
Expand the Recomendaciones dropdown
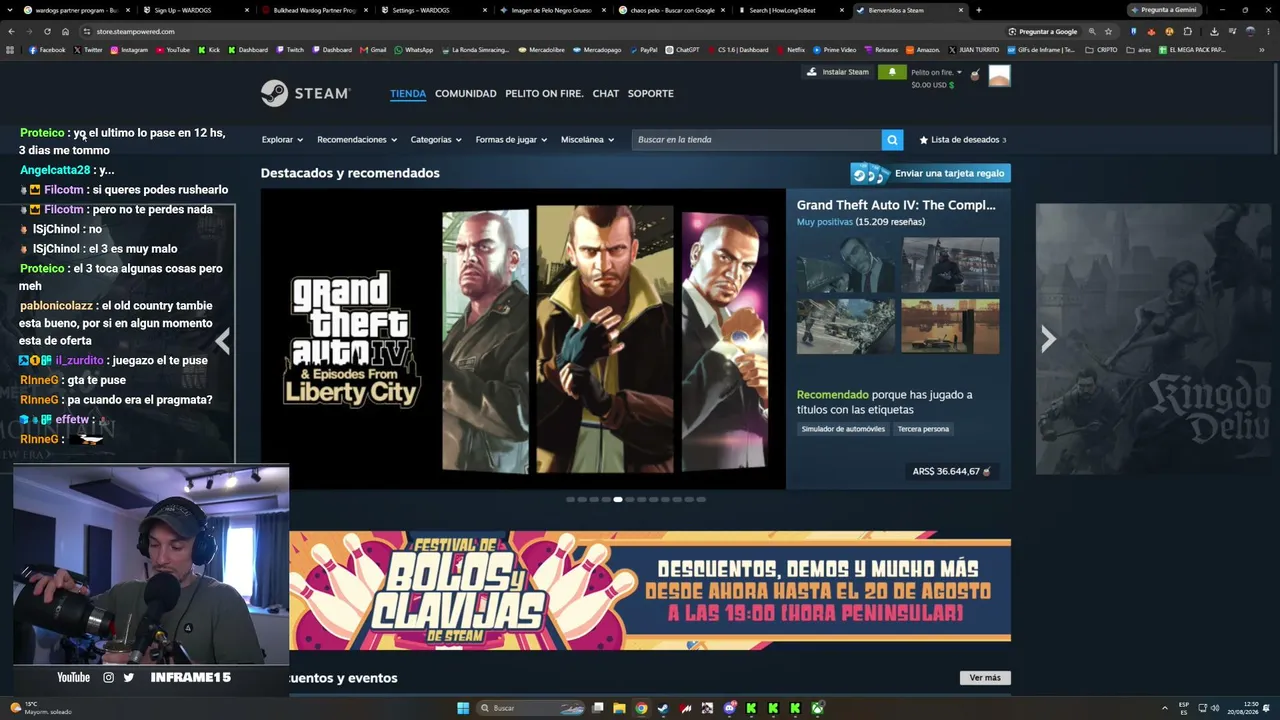click(x=357, y=140)
